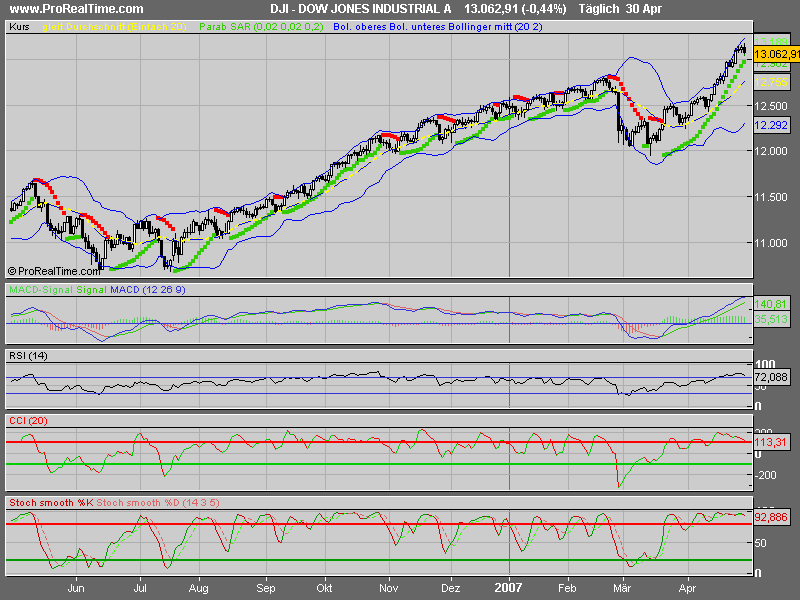
Task: Click the Okt month label on the time axis
Action: pyautogui.click(x=324, y=588)
